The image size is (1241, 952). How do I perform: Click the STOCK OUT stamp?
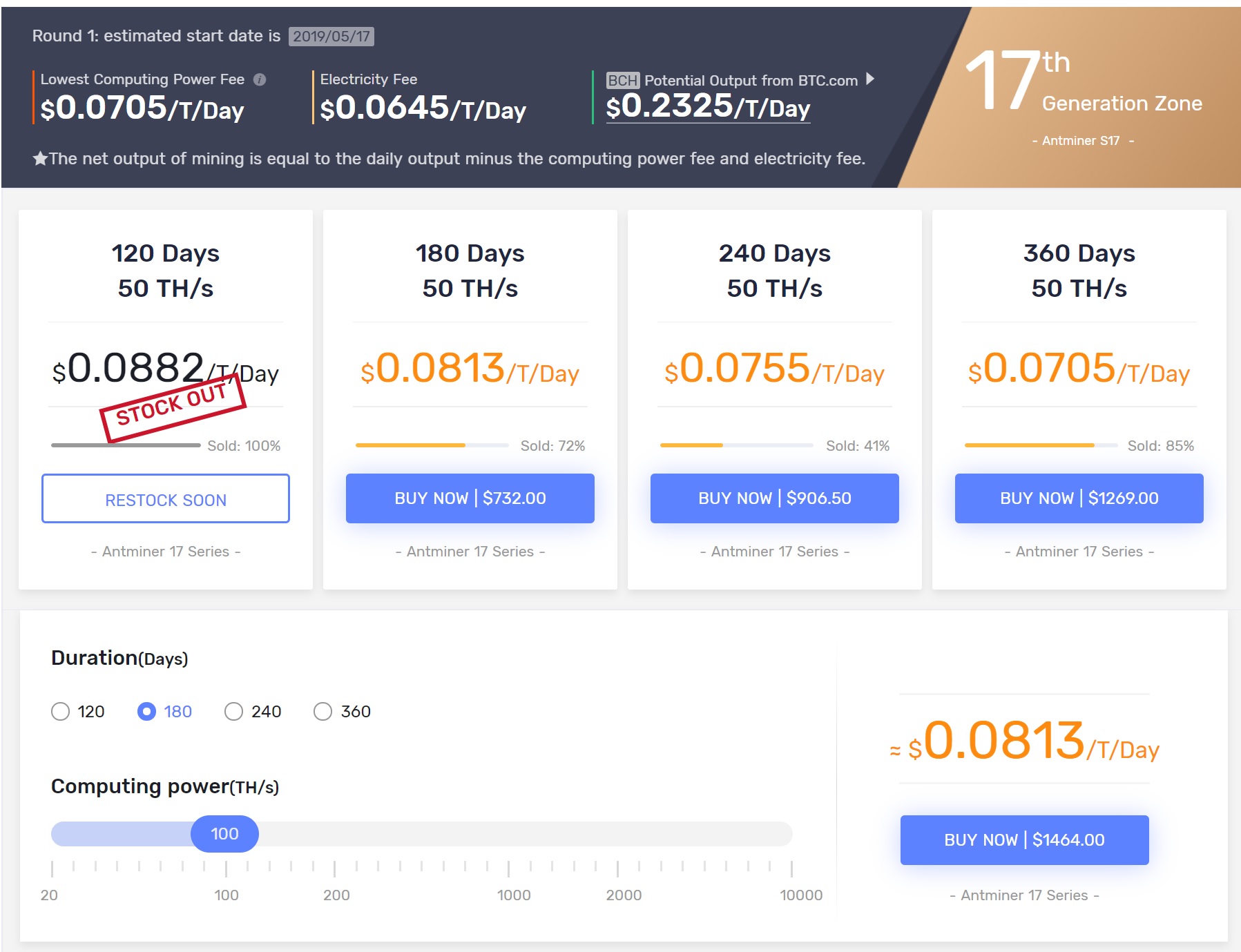tap(173, 409)
